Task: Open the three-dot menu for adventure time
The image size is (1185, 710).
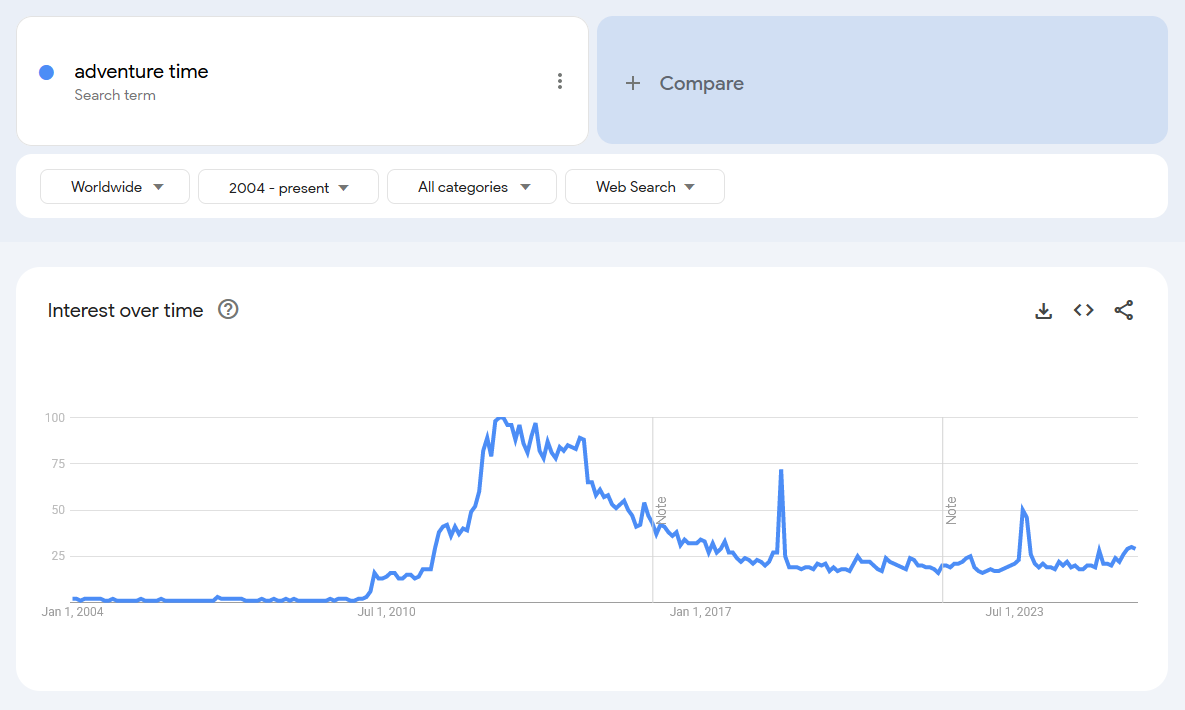Action: [x=559, y=81]
